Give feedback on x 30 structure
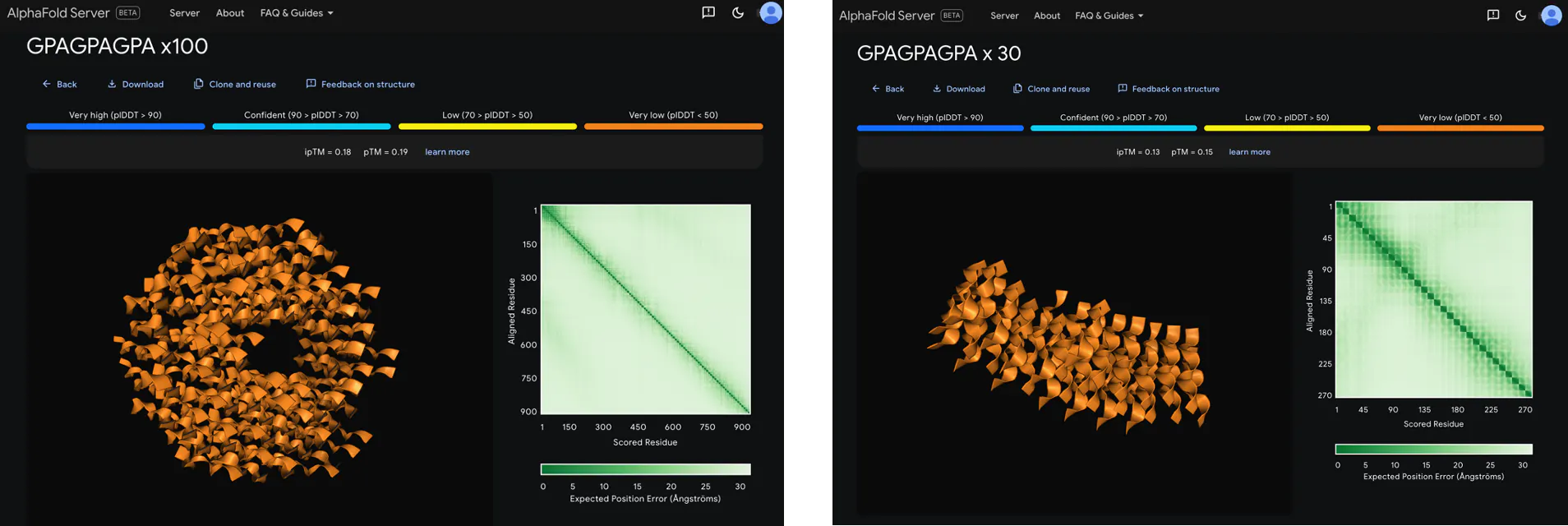The height and width of the screenshot is (526, 1568). point(1169,89)
